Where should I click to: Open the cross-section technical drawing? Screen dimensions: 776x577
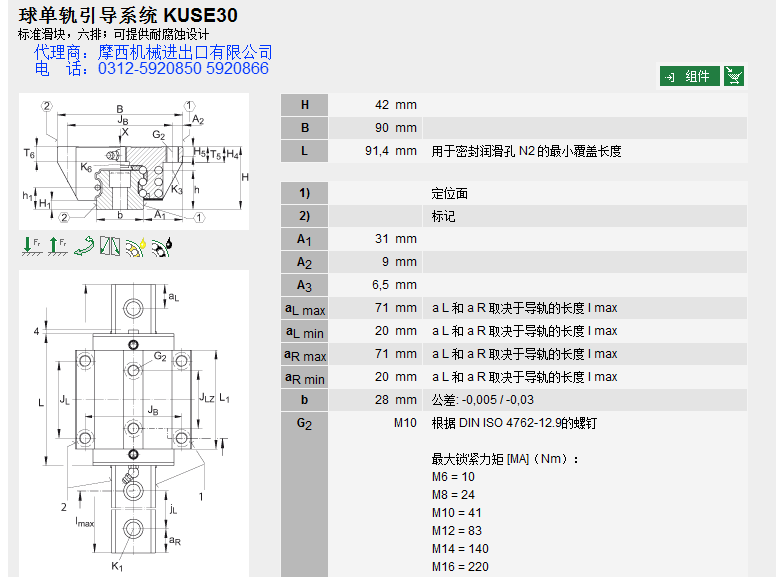click(x=133, y=162)
